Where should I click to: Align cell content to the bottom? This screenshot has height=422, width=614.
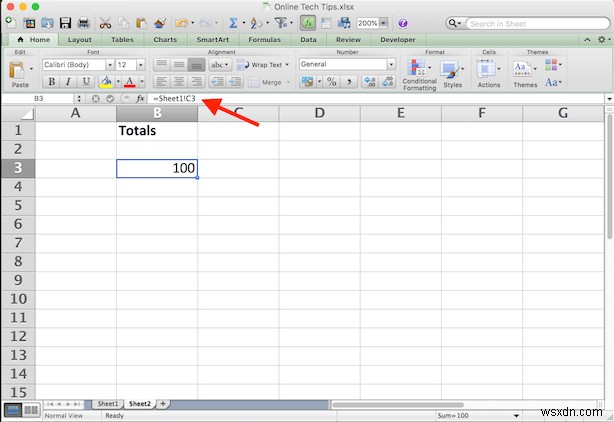tap(196, 65)
